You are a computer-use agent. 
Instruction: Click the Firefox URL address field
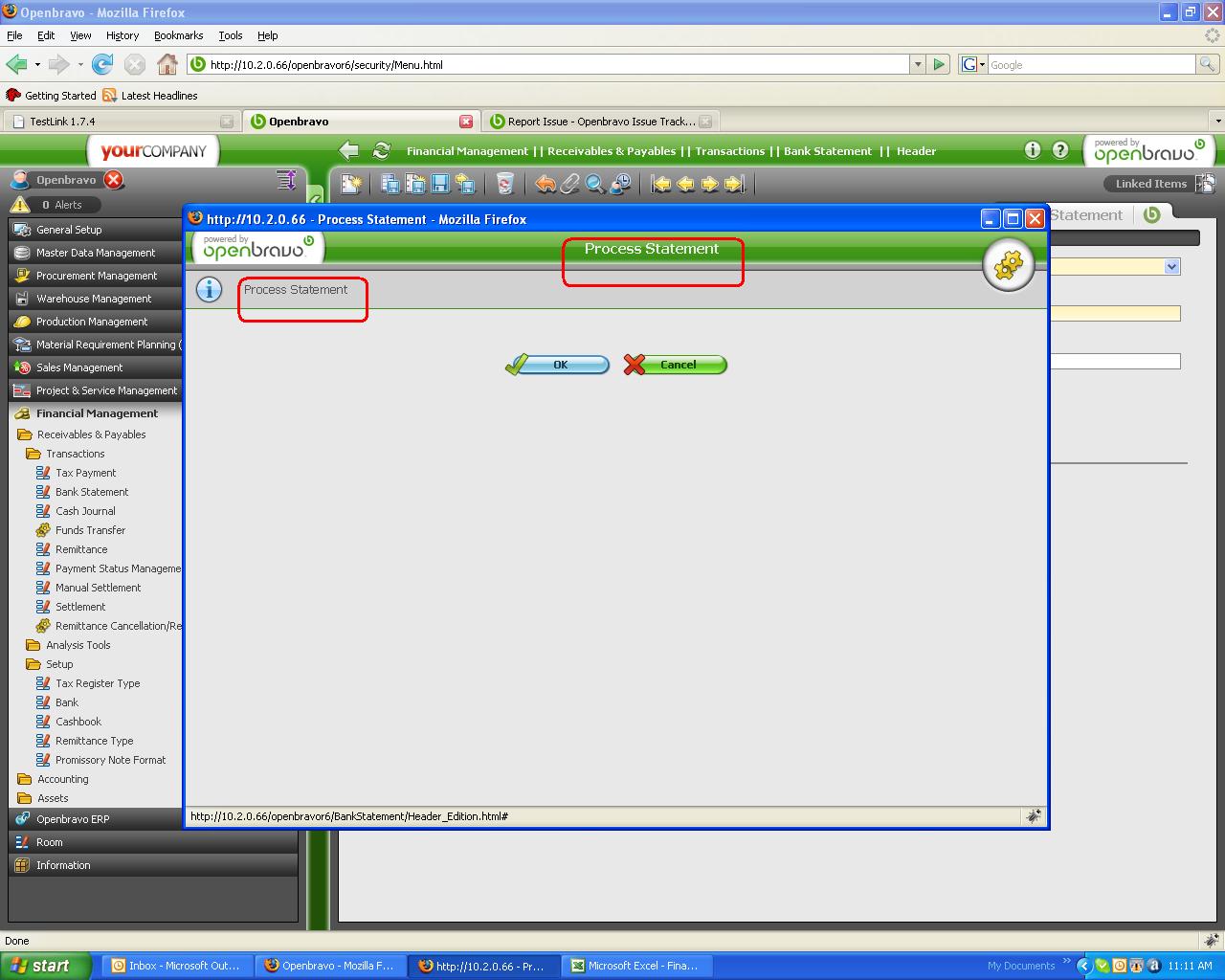pyautogui.click(x=555, y=65)
